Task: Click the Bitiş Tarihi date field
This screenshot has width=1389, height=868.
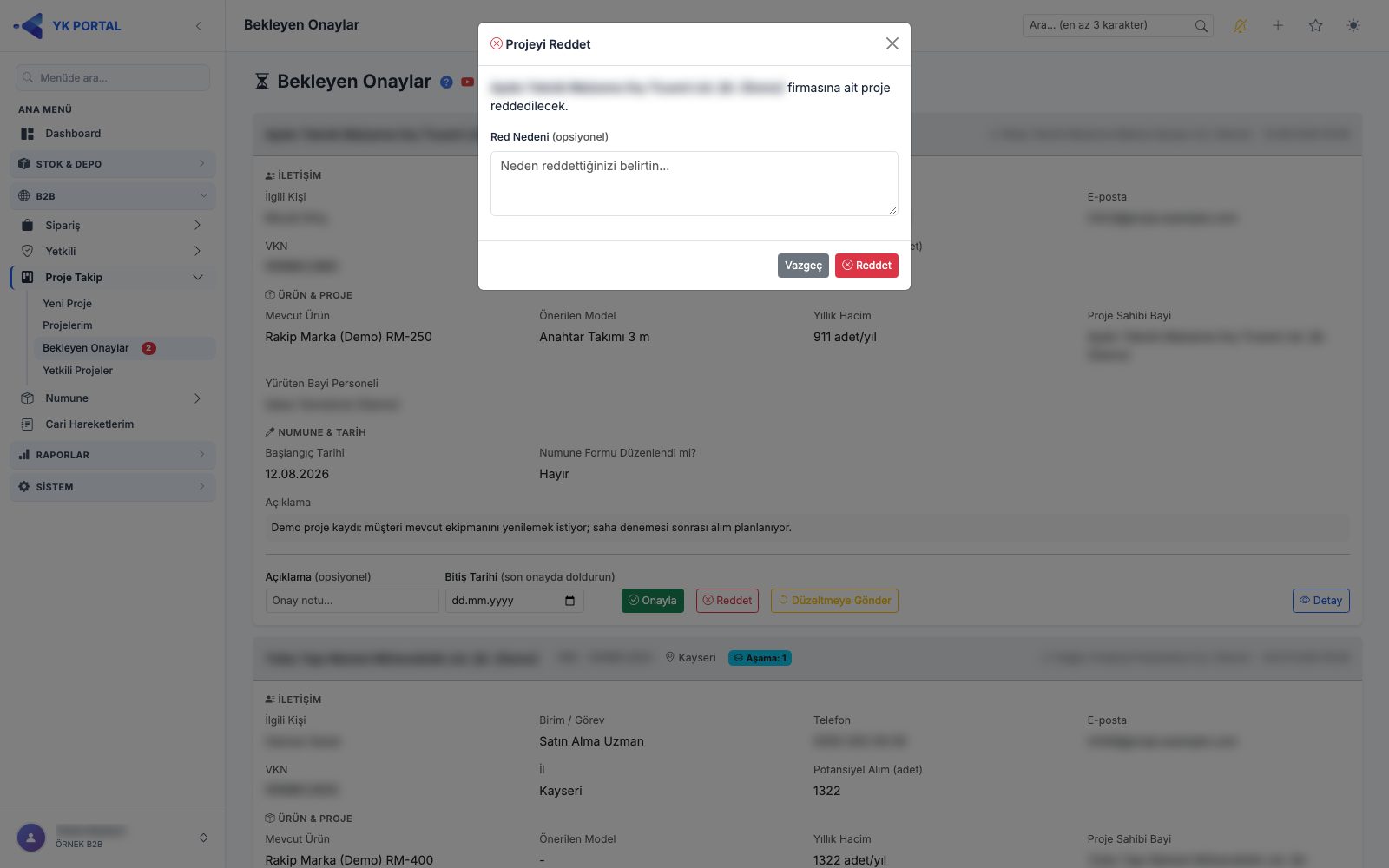Action: click(514, 601)
